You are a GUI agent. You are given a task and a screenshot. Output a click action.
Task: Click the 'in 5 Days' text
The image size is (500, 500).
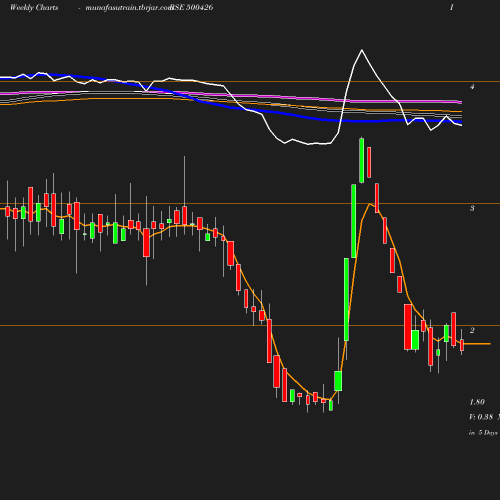tap(483, 433)
